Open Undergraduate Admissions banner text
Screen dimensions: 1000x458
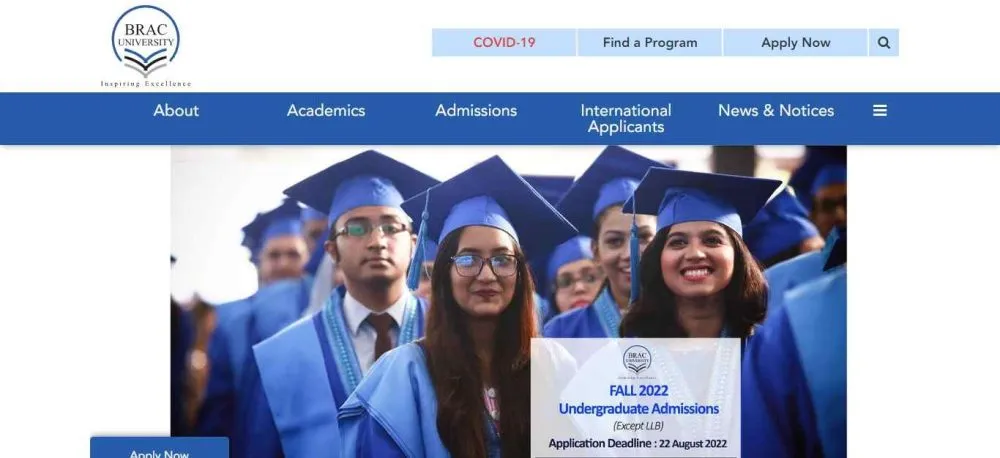point(638,409)
